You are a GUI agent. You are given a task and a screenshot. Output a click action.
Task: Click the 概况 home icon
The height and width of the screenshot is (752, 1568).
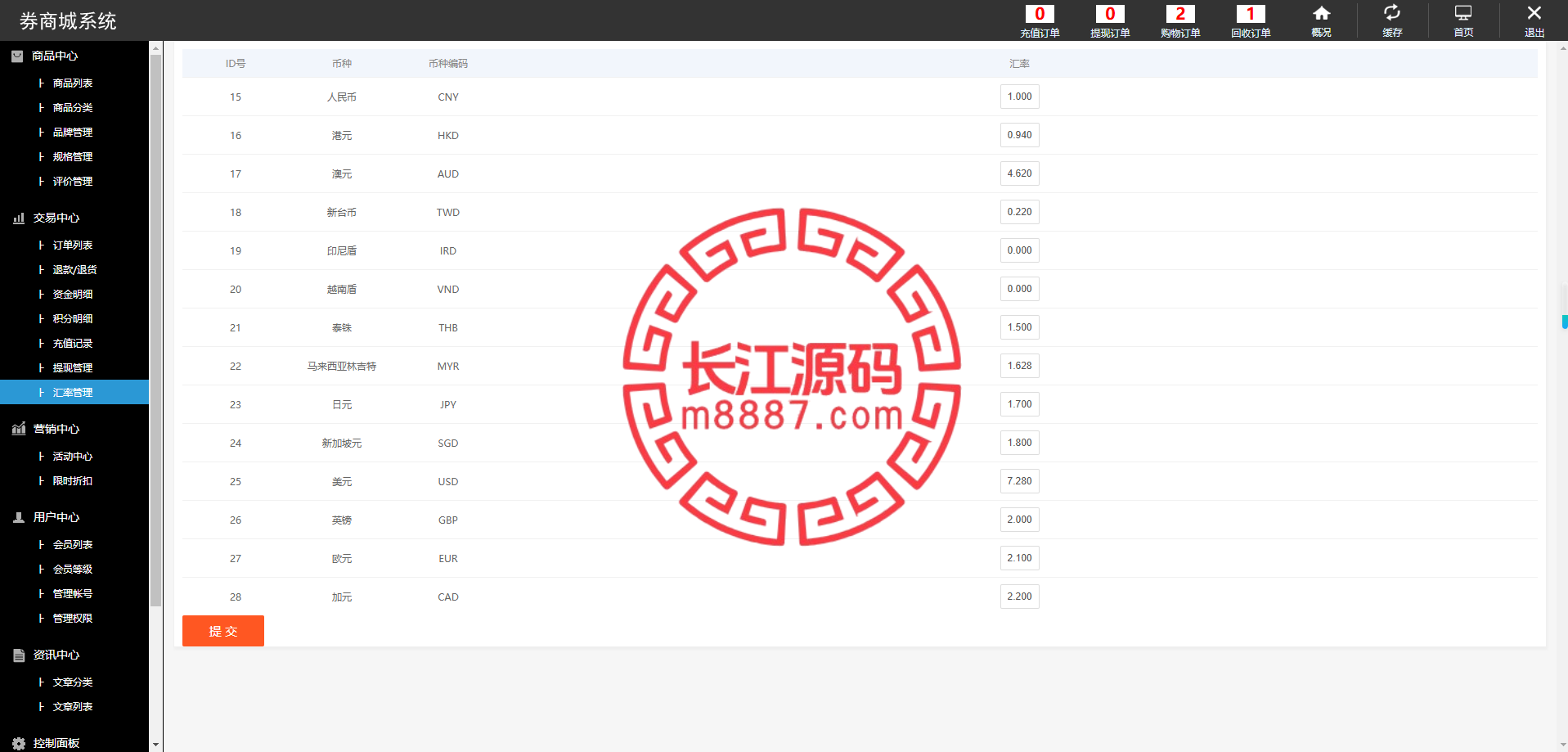pyautogui.click(x=1322, y=13)
